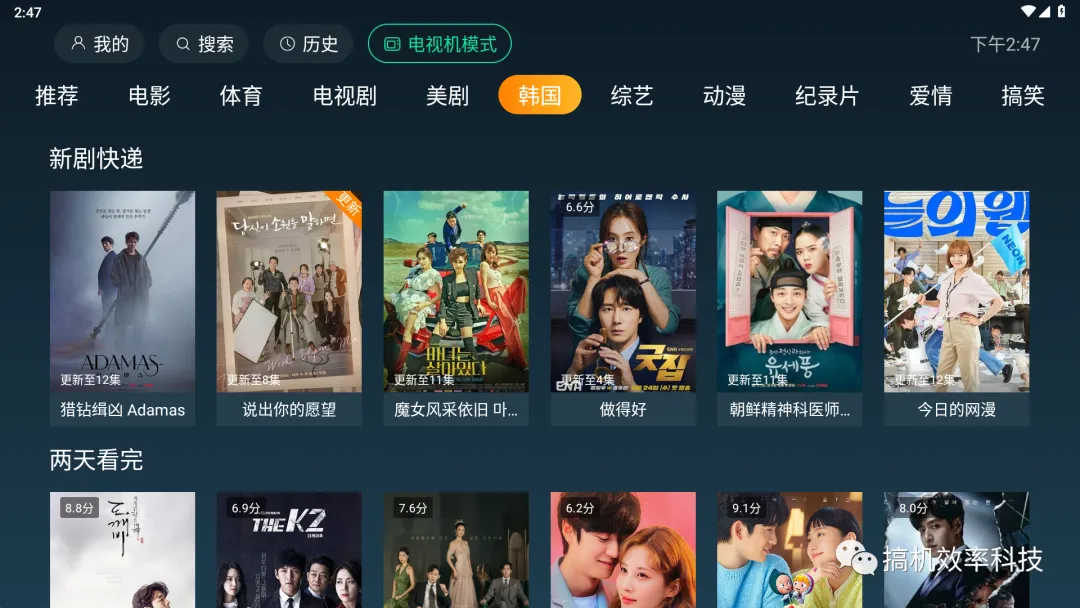The height and width of the screenshot is (608, 1080).
Task: Tap the Wi-Fi status bar icon
Action: [x=1028, y=11]
